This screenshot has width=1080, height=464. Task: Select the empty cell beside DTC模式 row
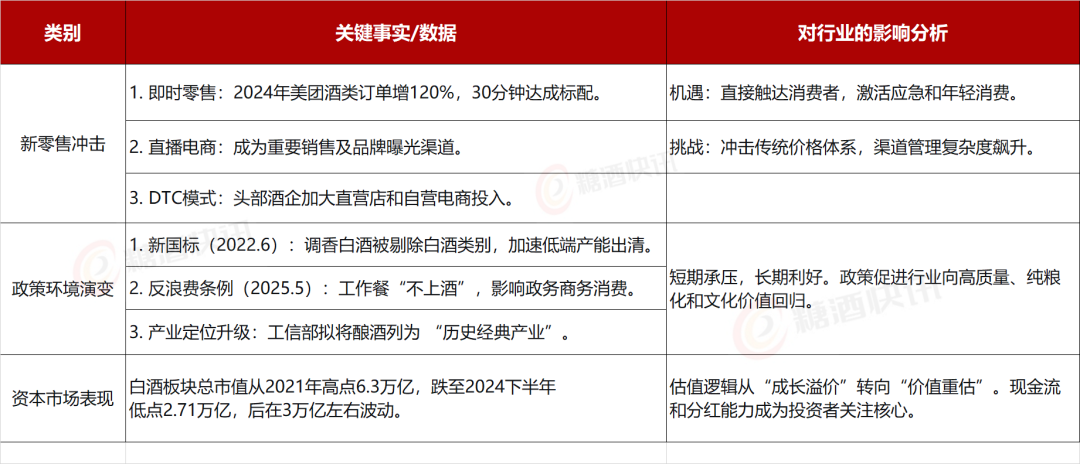872,198
